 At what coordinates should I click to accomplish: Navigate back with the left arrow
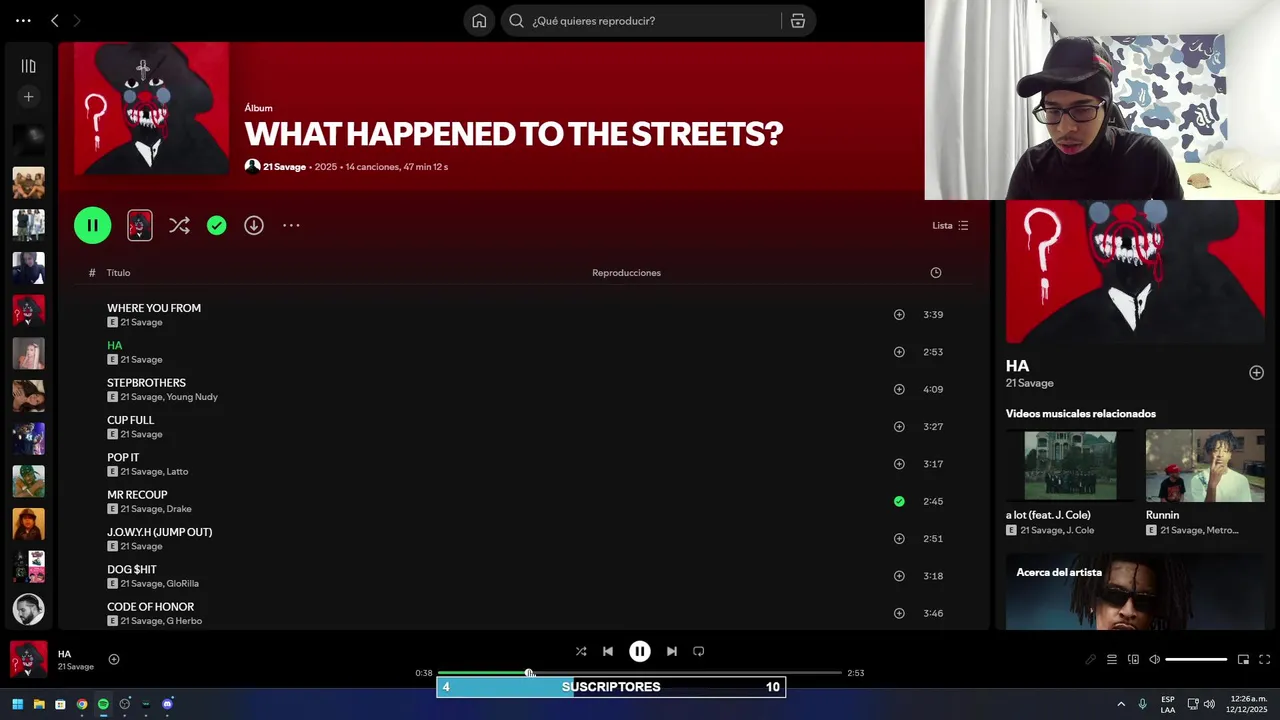(55, 20)
